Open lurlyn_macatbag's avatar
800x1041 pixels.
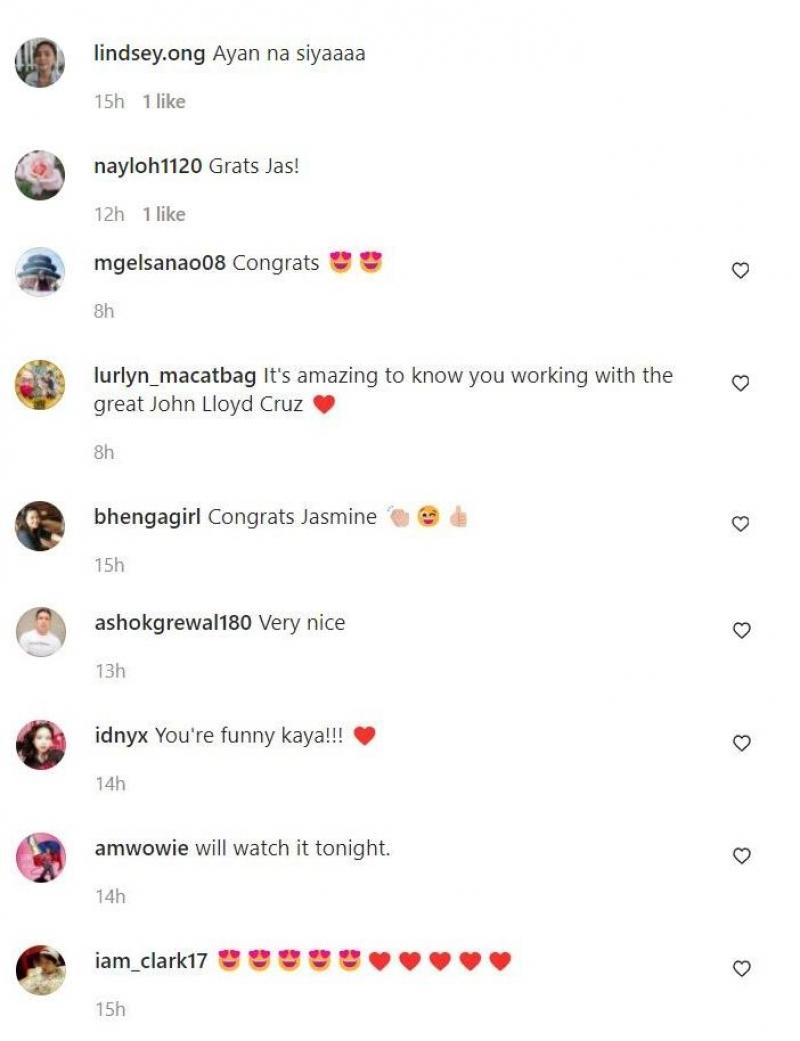coord(40,385)
